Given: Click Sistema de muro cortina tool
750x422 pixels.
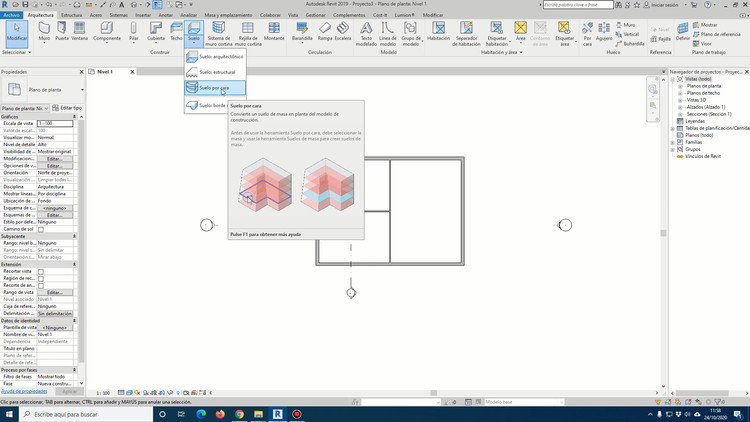Looking at the screenshot, I should (219, 33).
